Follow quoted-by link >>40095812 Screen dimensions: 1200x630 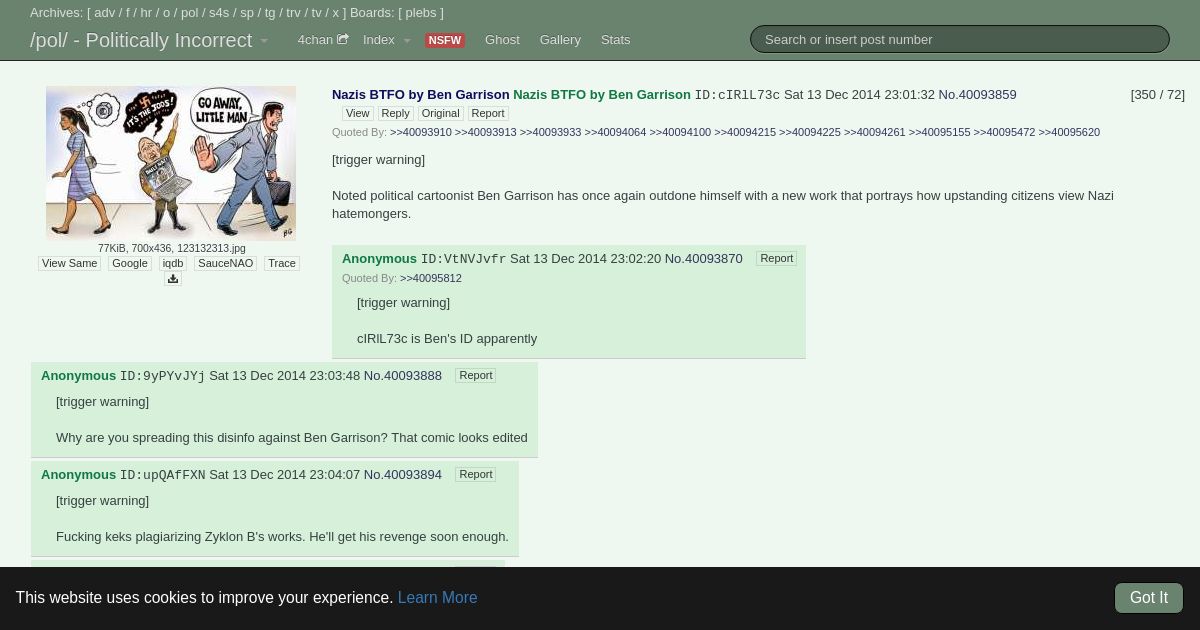pyautogui.click(x=431, y=278)
